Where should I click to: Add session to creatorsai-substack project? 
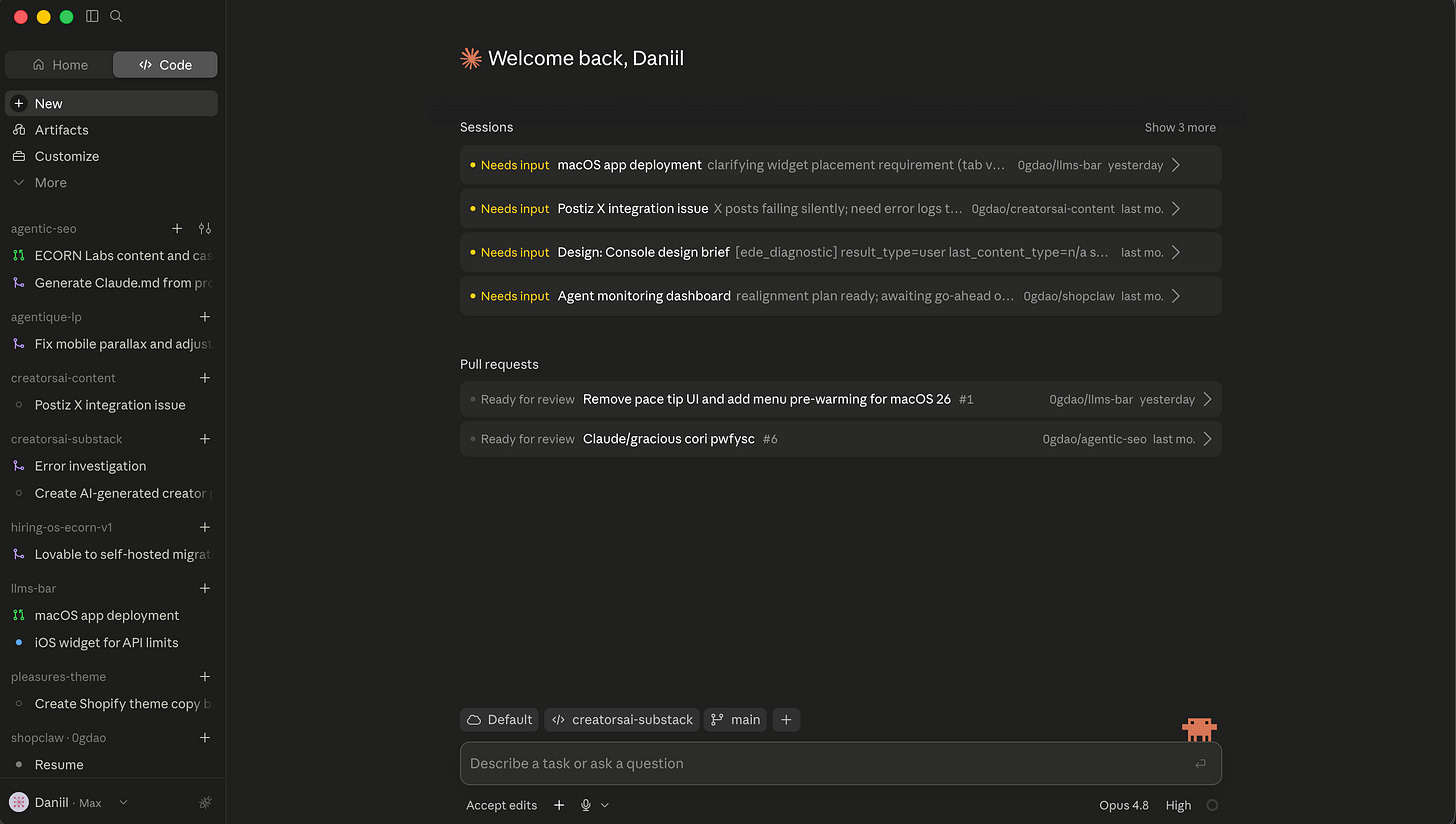(x=205, y=439)
